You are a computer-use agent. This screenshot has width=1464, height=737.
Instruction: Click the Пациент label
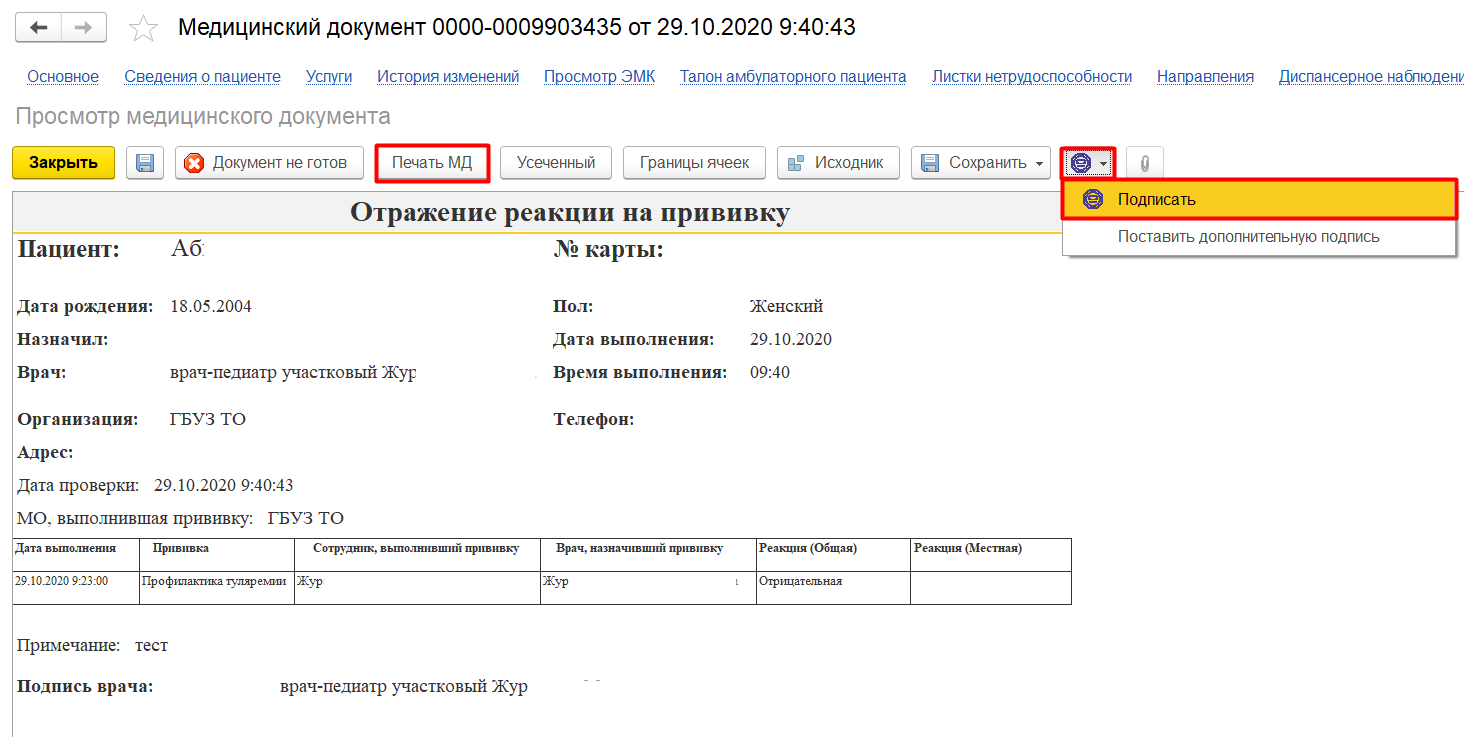pos(69,250)
